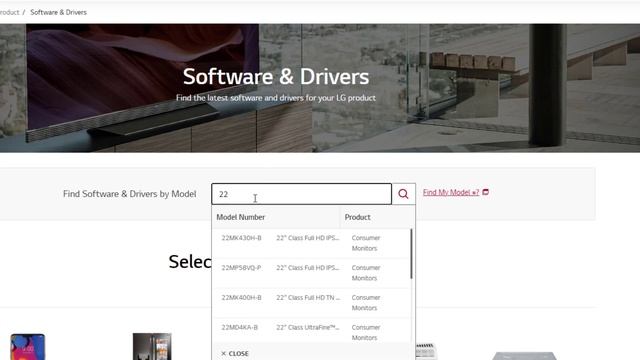Click the Software & Drivers breadcrumb
This screenshot has height=360, width=640.
click(58, 12)
